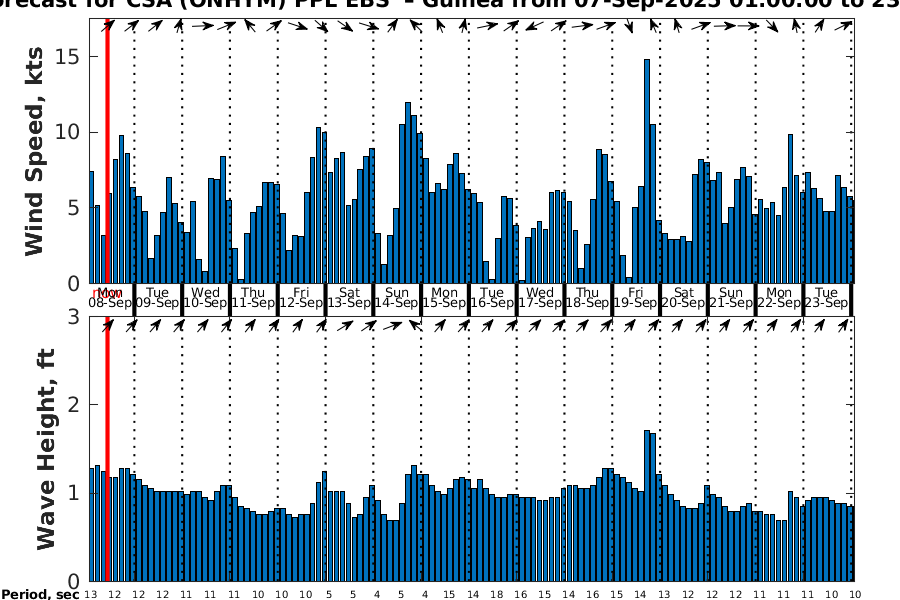Click the 'Wind Speed, kts' axis title
The height and width of the screenshot is (600, 900).
tap(34, 152)
